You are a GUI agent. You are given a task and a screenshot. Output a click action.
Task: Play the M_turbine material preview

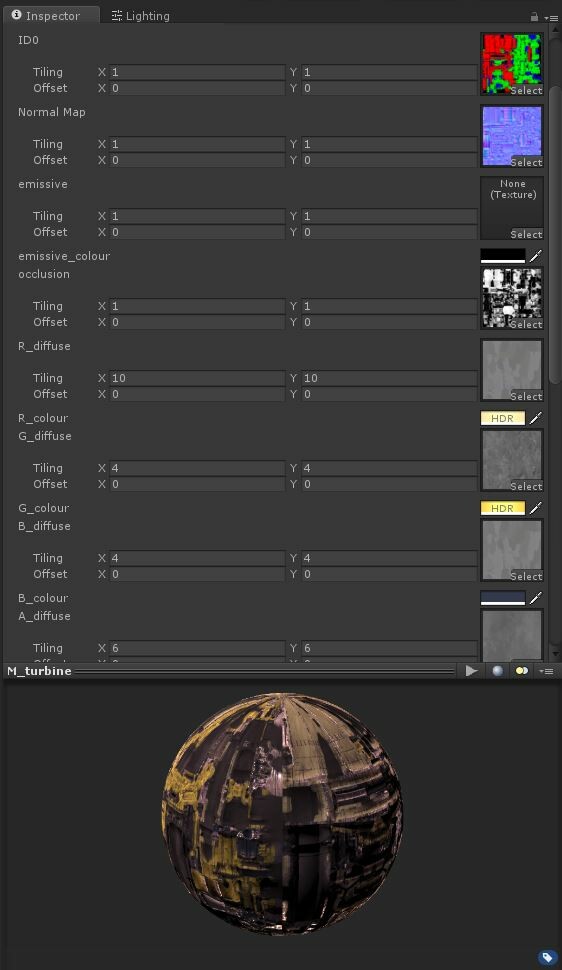(472, 671)
